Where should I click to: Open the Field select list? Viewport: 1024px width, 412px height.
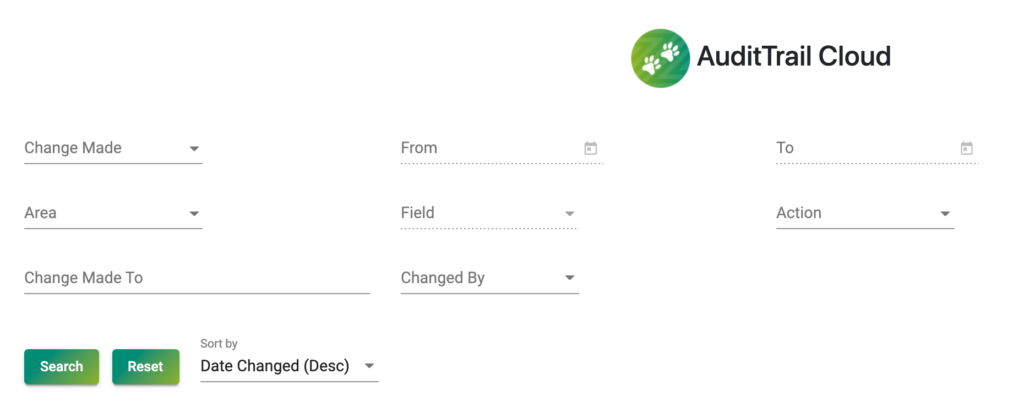tap(489, 214)
